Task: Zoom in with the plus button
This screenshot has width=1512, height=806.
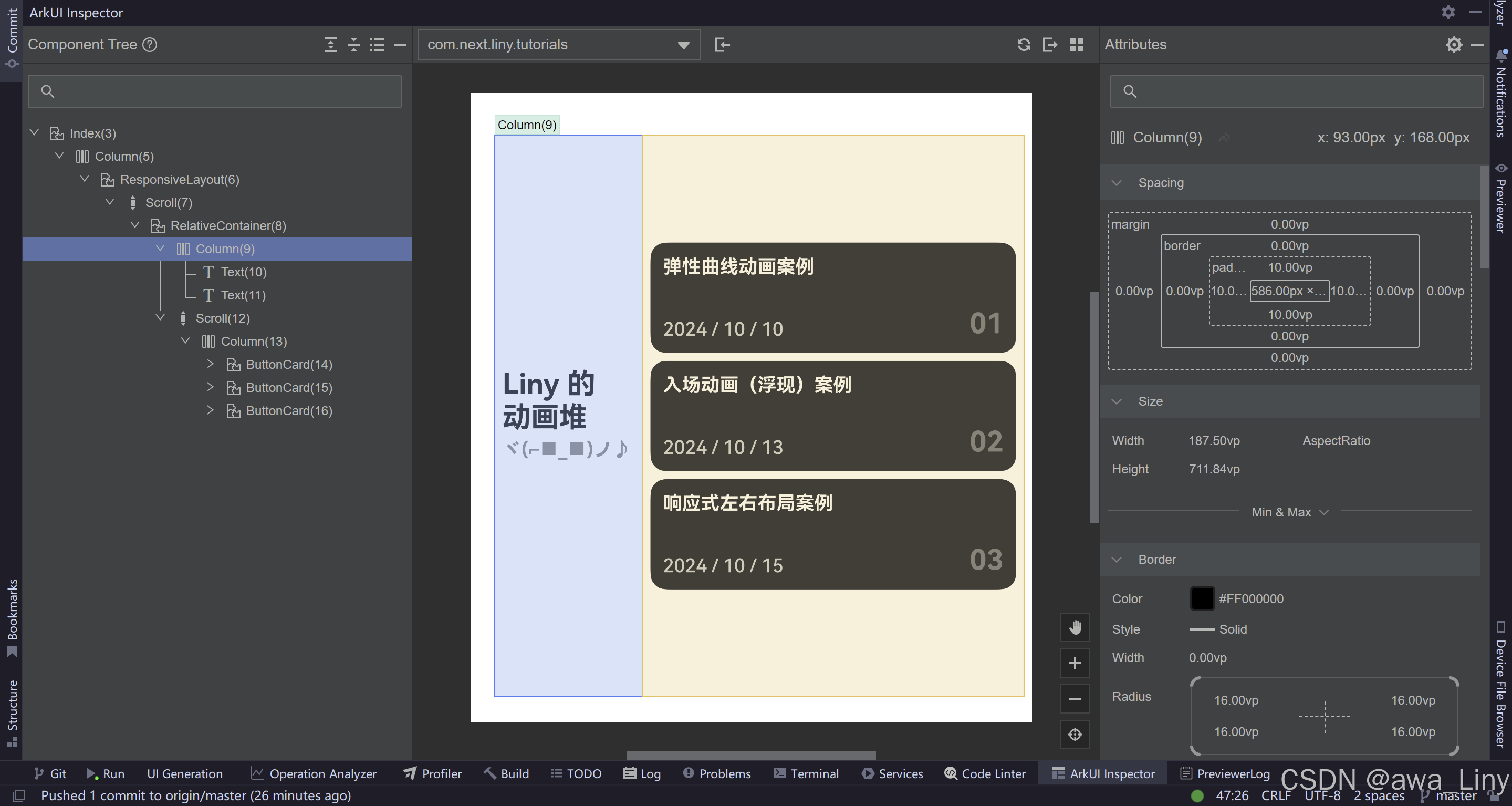Action: 1075,664
